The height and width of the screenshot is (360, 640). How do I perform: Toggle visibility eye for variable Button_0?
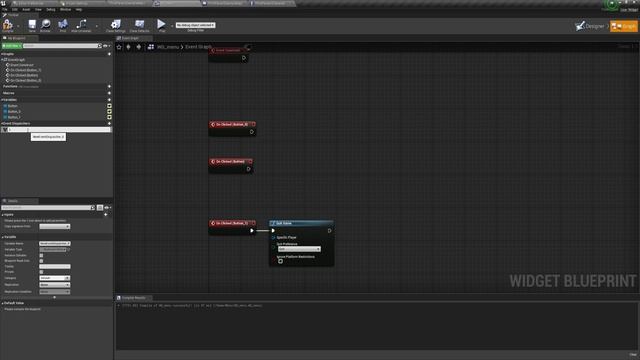coord(109,111)
